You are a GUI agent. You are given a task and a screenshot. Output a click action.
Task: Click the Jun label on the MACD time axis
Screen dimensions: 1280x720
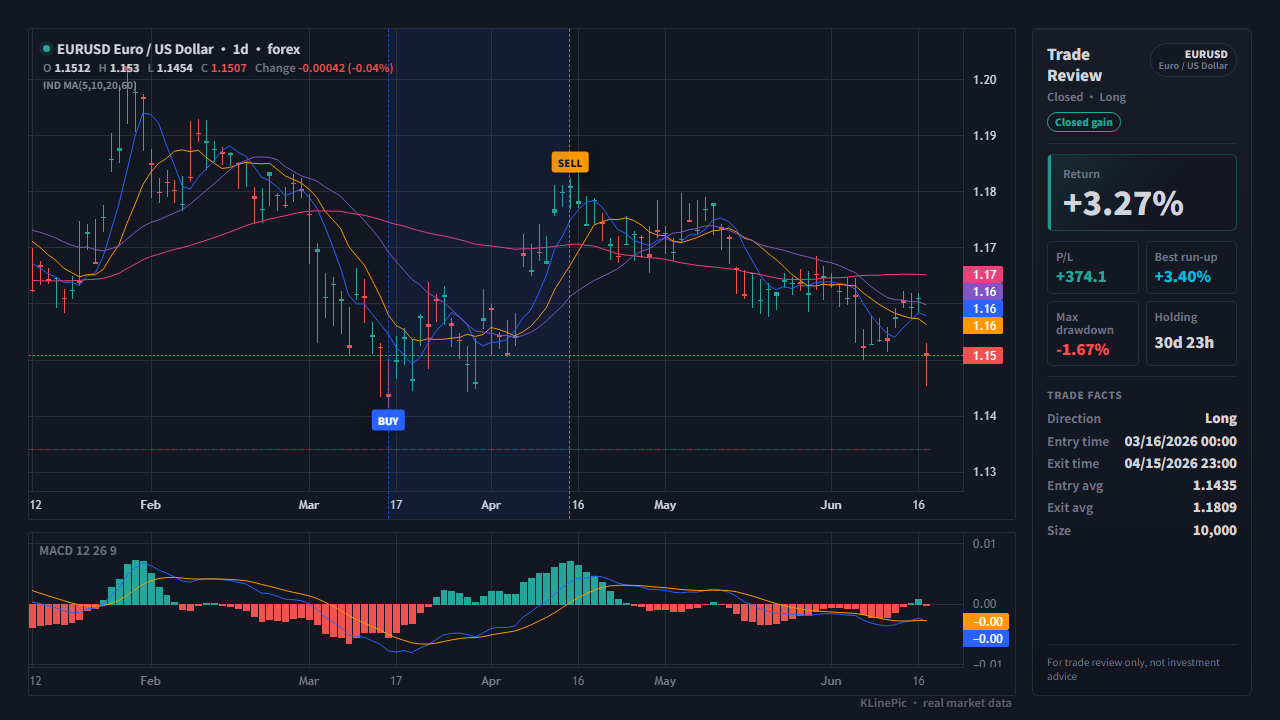pyautogui.click(x=831, y=680)
